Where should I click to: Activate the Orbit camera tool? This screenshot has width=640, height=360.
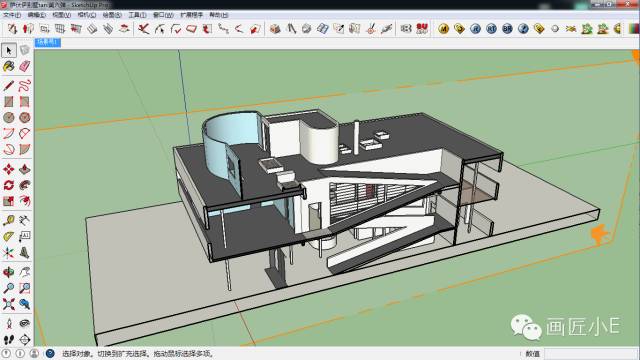pyautogui.click(x=9, y=272)
